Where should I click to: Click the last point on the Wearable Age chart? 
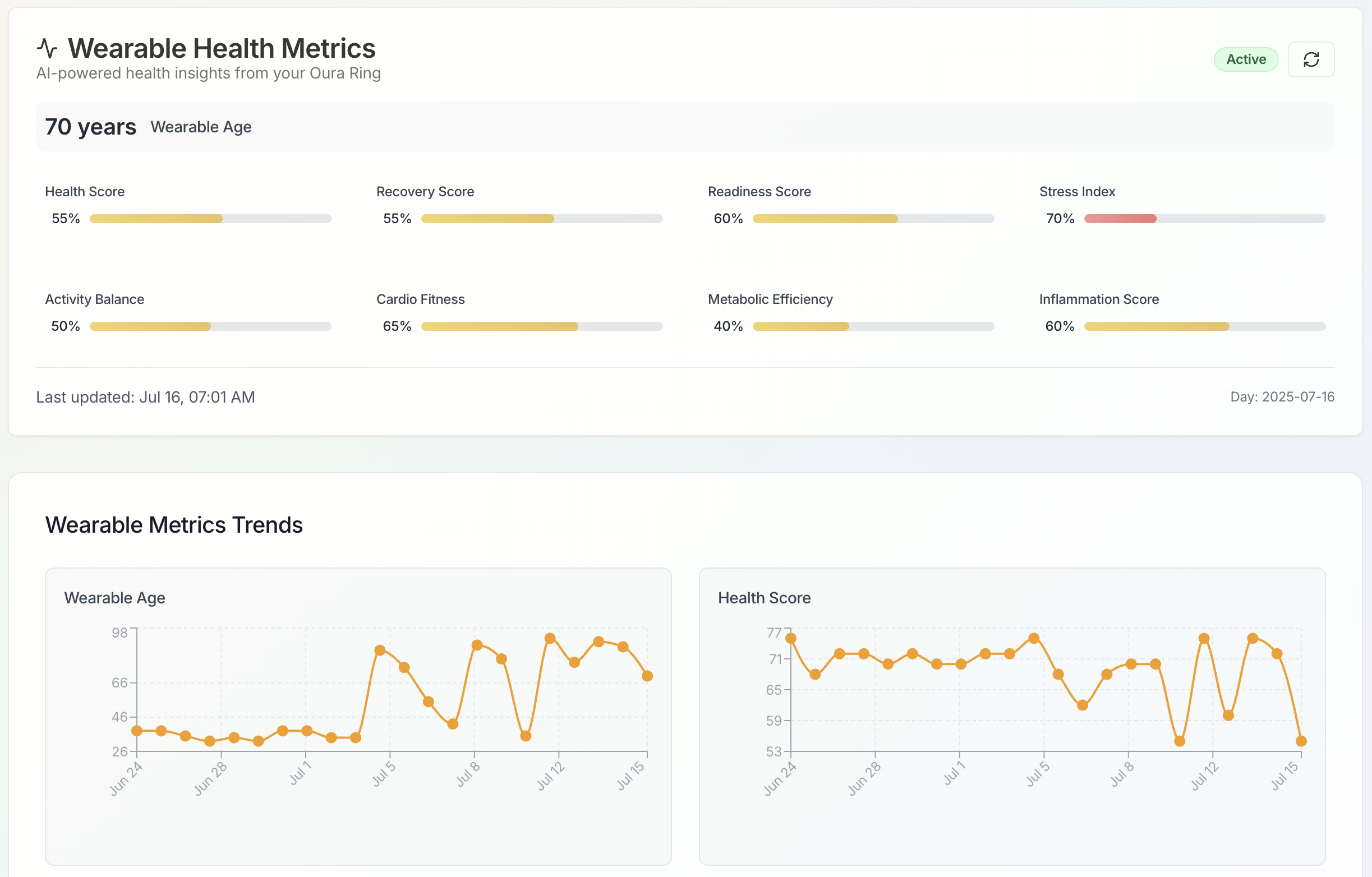(647, 676)
